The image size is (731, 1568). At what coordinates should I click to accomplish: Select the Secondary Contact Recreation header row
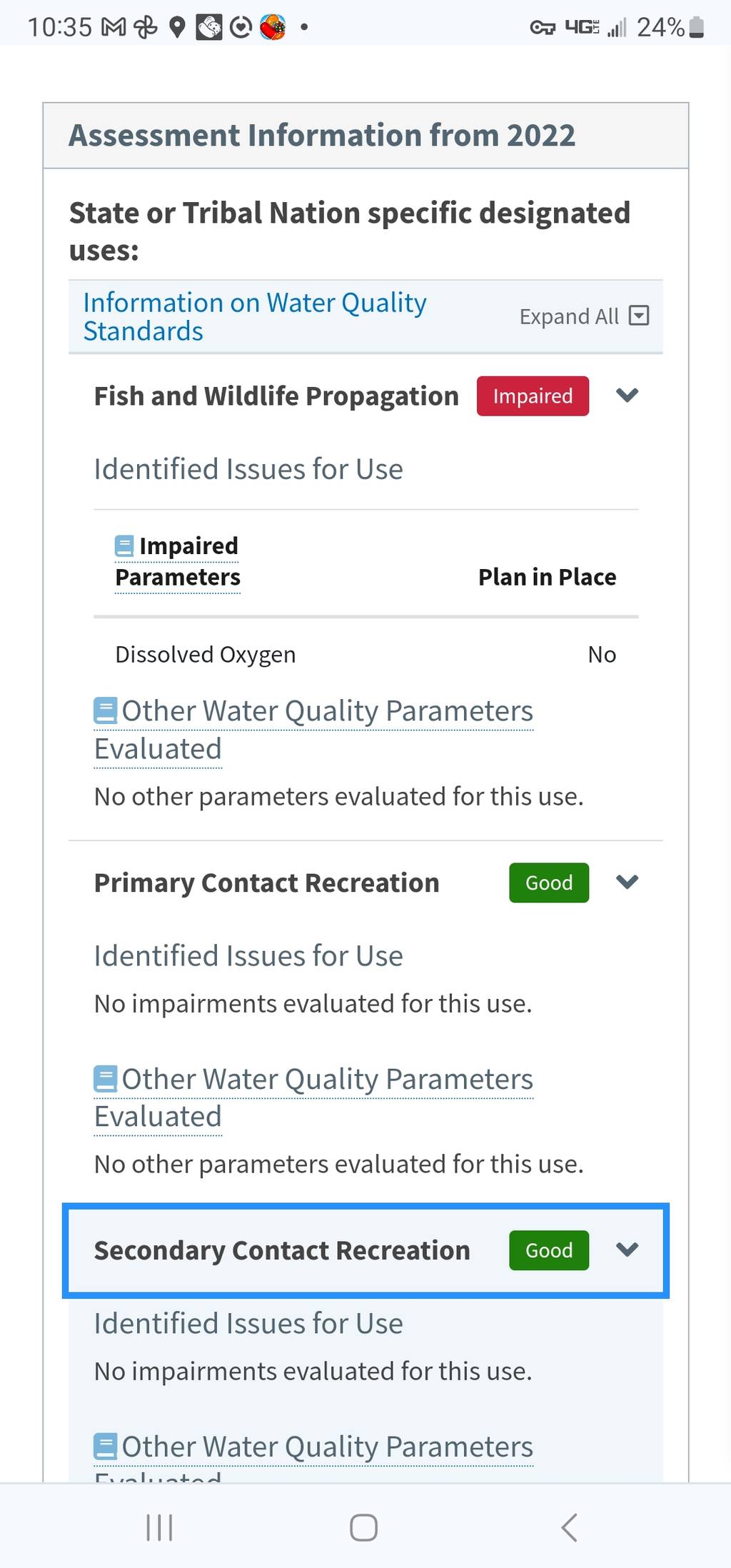365,1250
